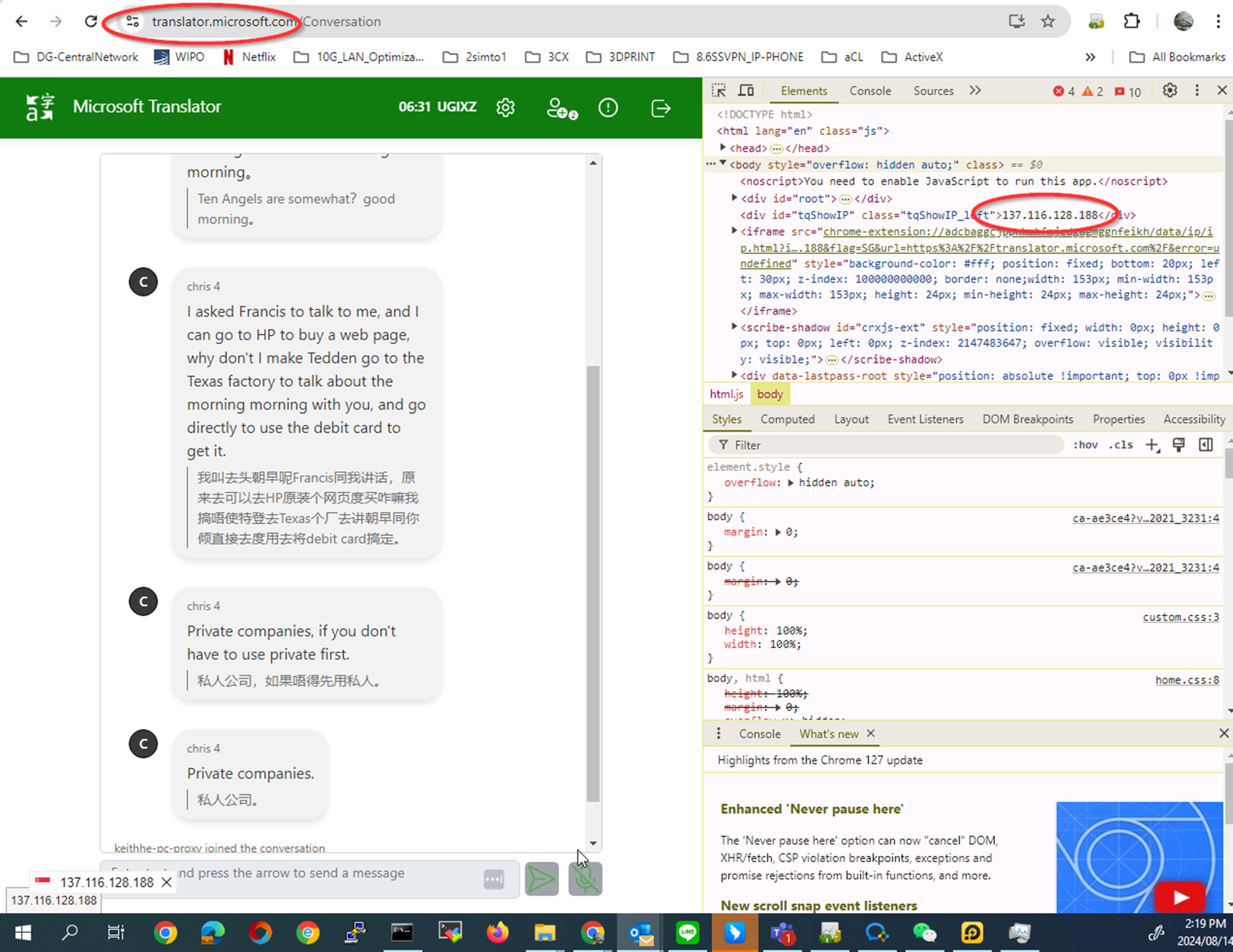Click the Microsoft Translator logo icon
Screen dimensions: 1233x952
[40, 107]
